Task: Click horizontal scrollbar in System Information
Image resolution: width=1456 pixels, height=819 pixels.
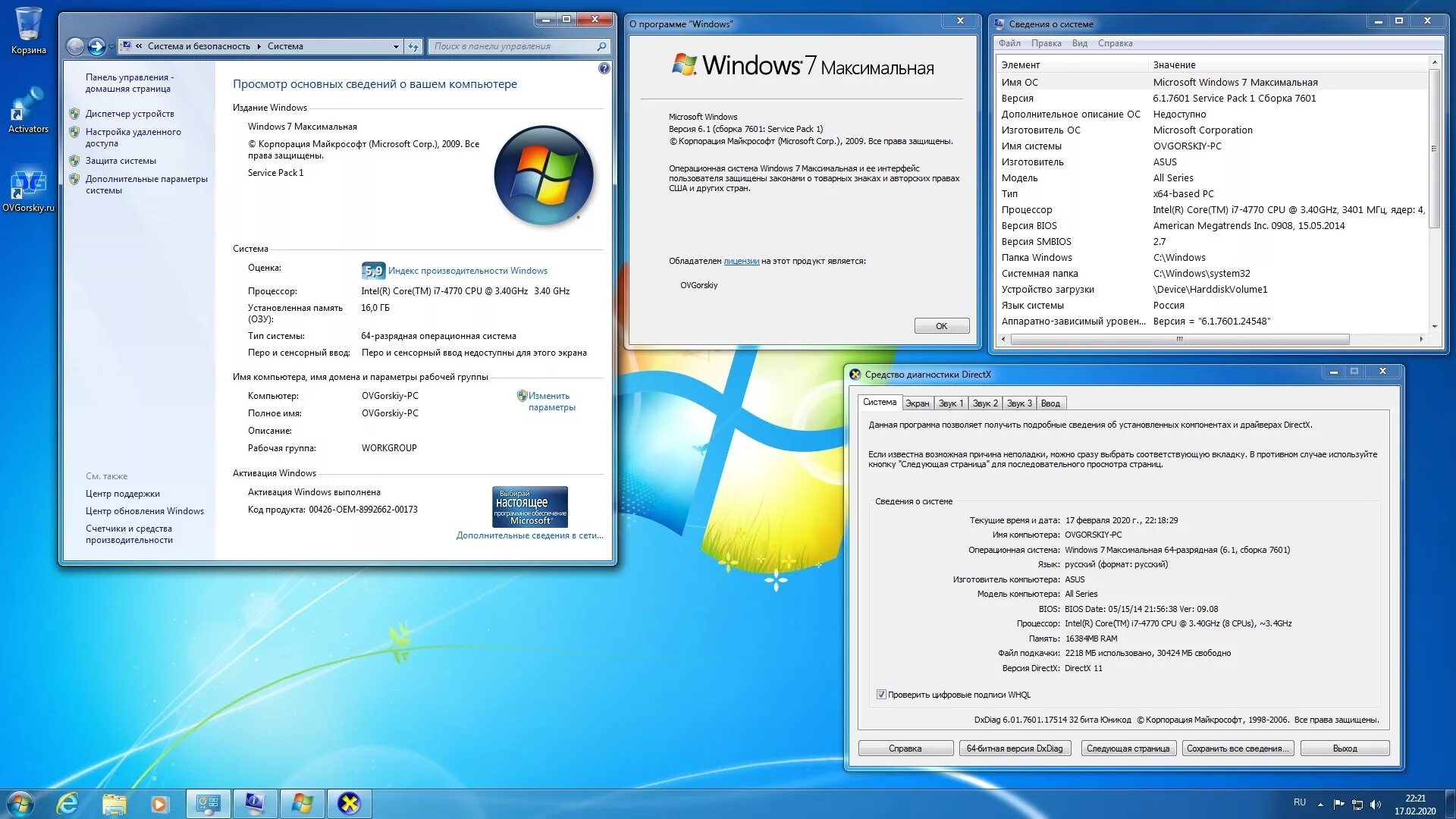Action: [x=1178, y=340]
